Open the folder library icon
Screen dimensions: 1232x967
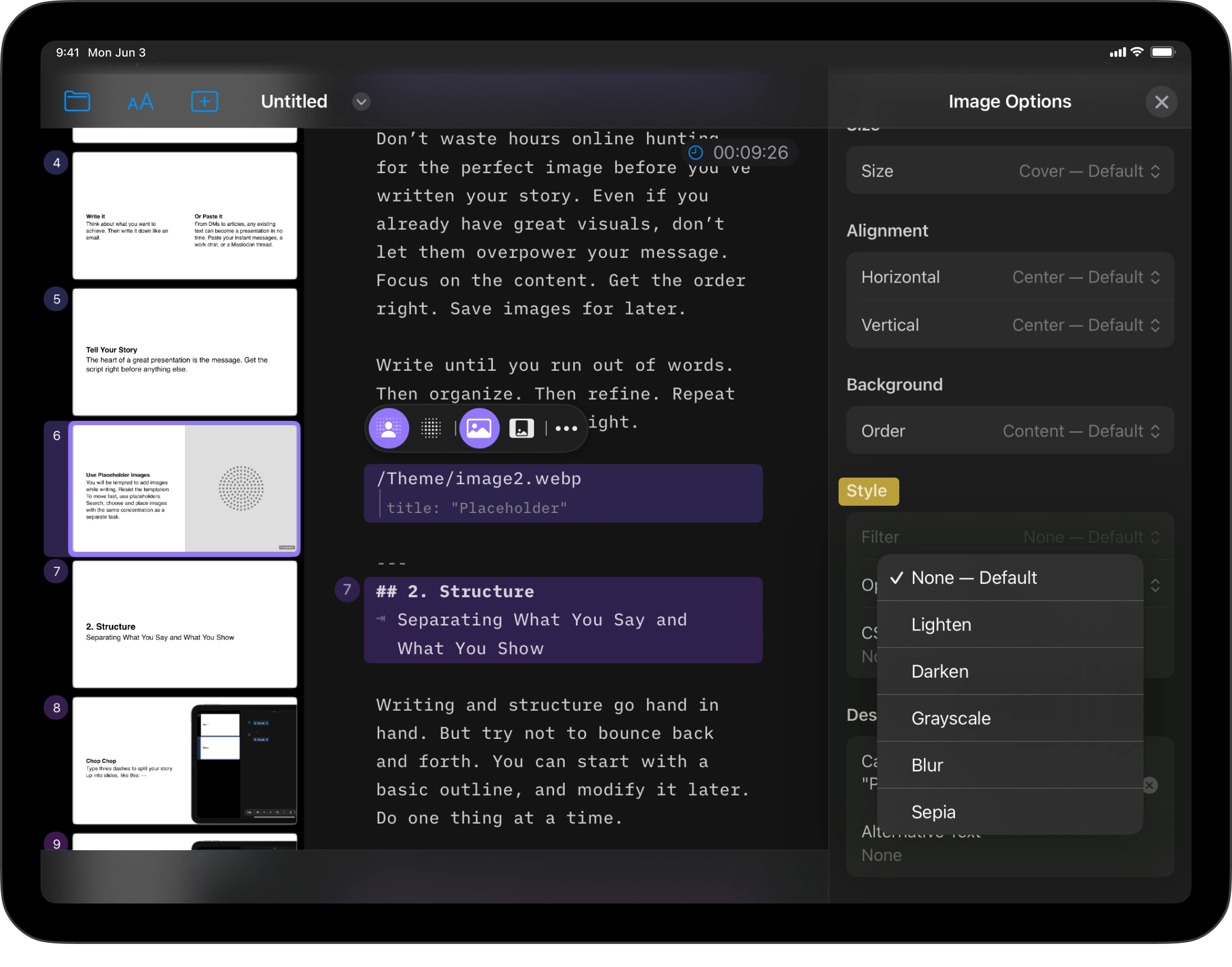pos(77,102)
